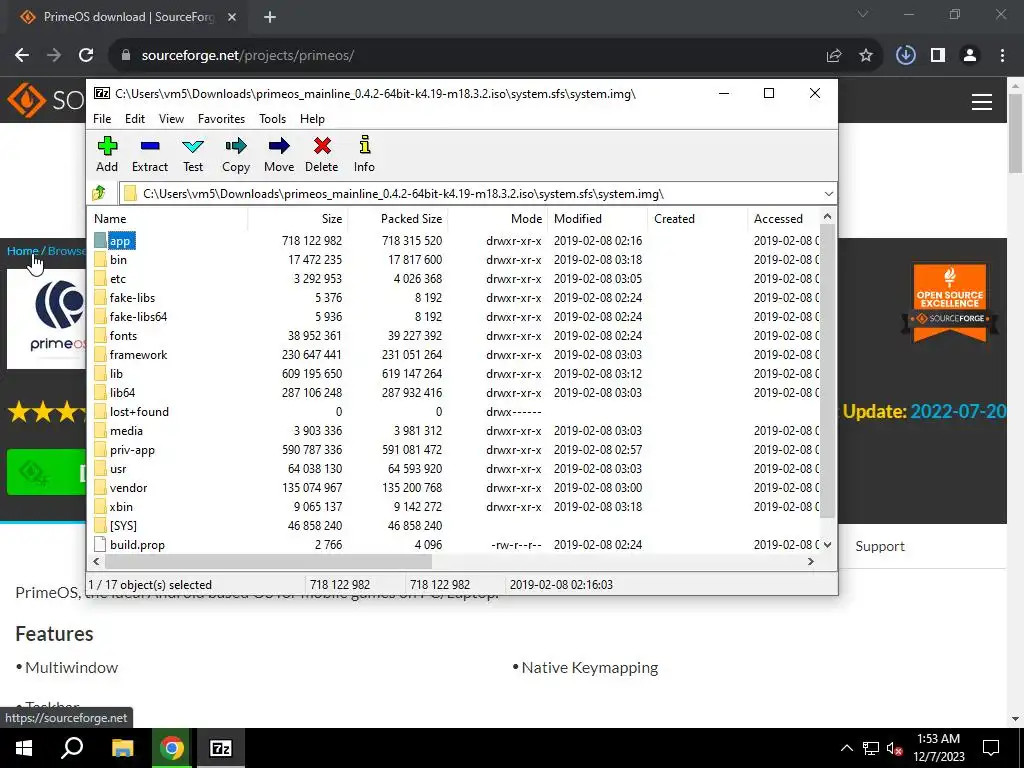1024x768 pixels.
Task: Open the Tools menu
Action: pos(272,119)
